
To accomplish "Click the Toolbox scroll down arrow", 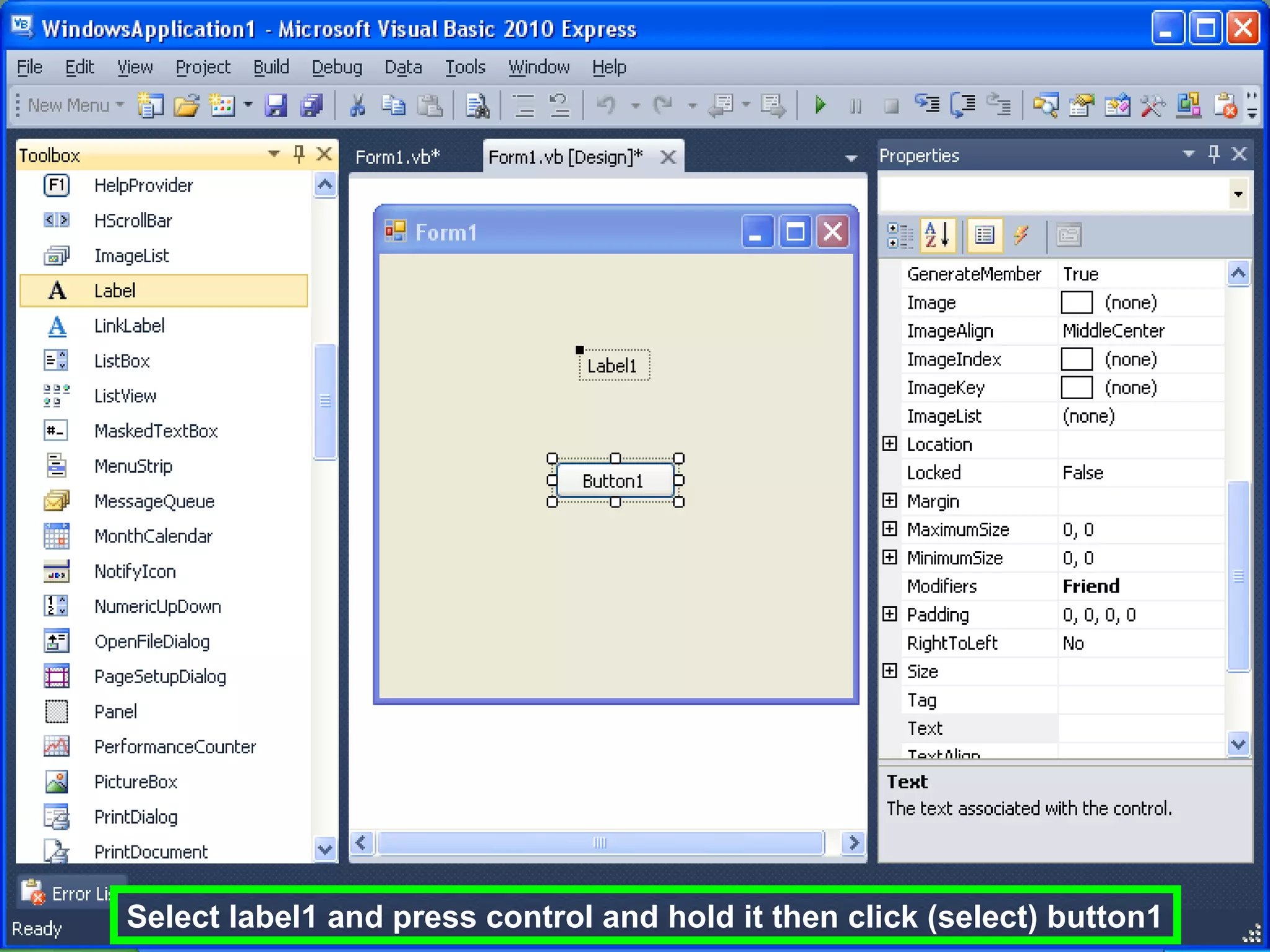I will (x=325, y=849).
